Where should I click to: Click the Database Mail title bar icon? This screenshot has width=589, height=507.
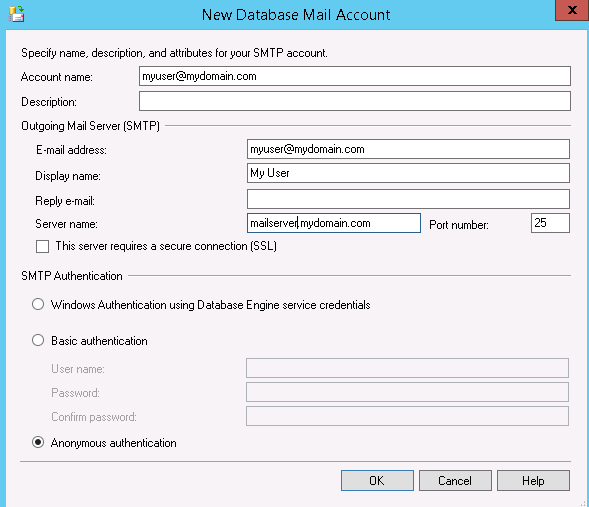pyautogui.click(x=17, y=14)
